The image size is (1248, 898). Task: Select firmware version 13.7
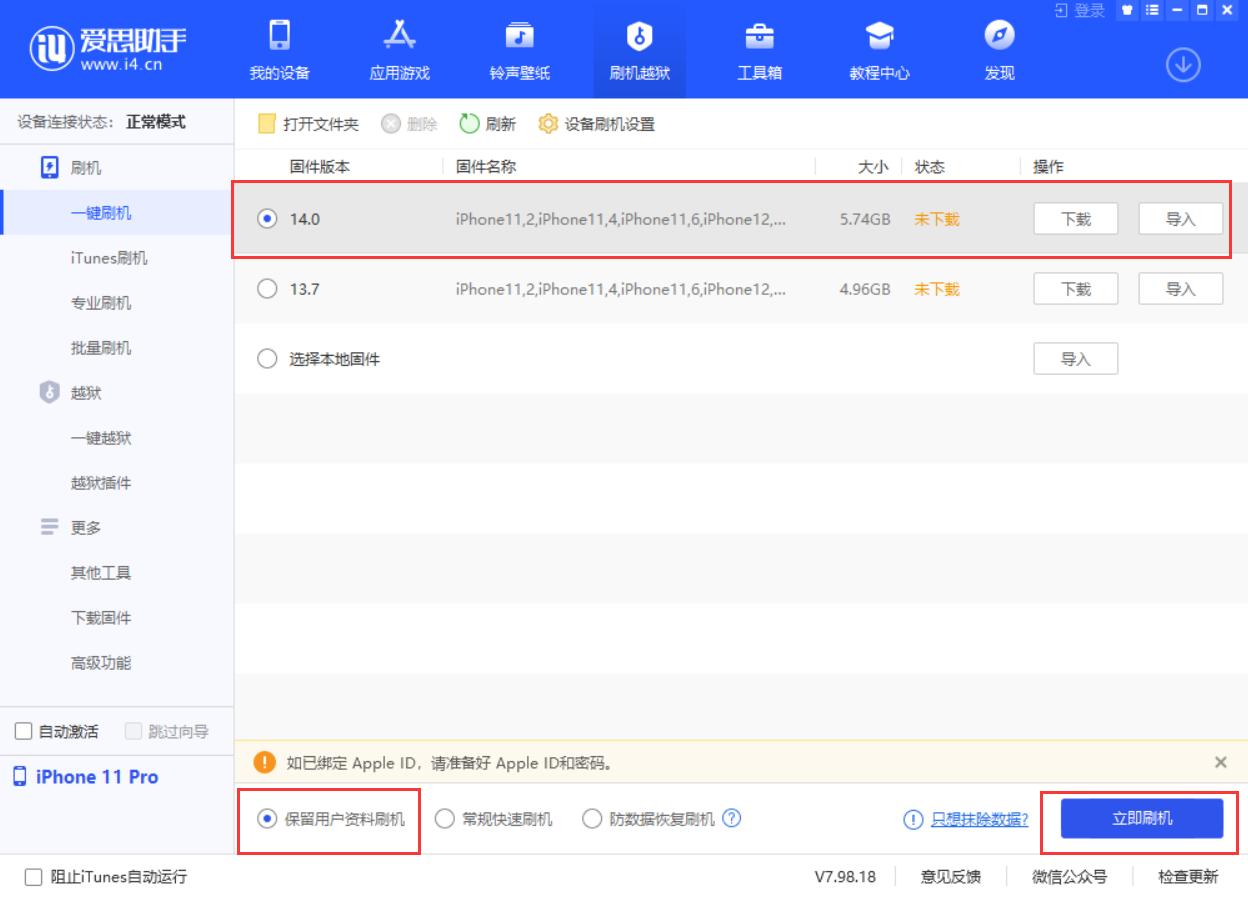pyautogui.click(x=265, y=289)
